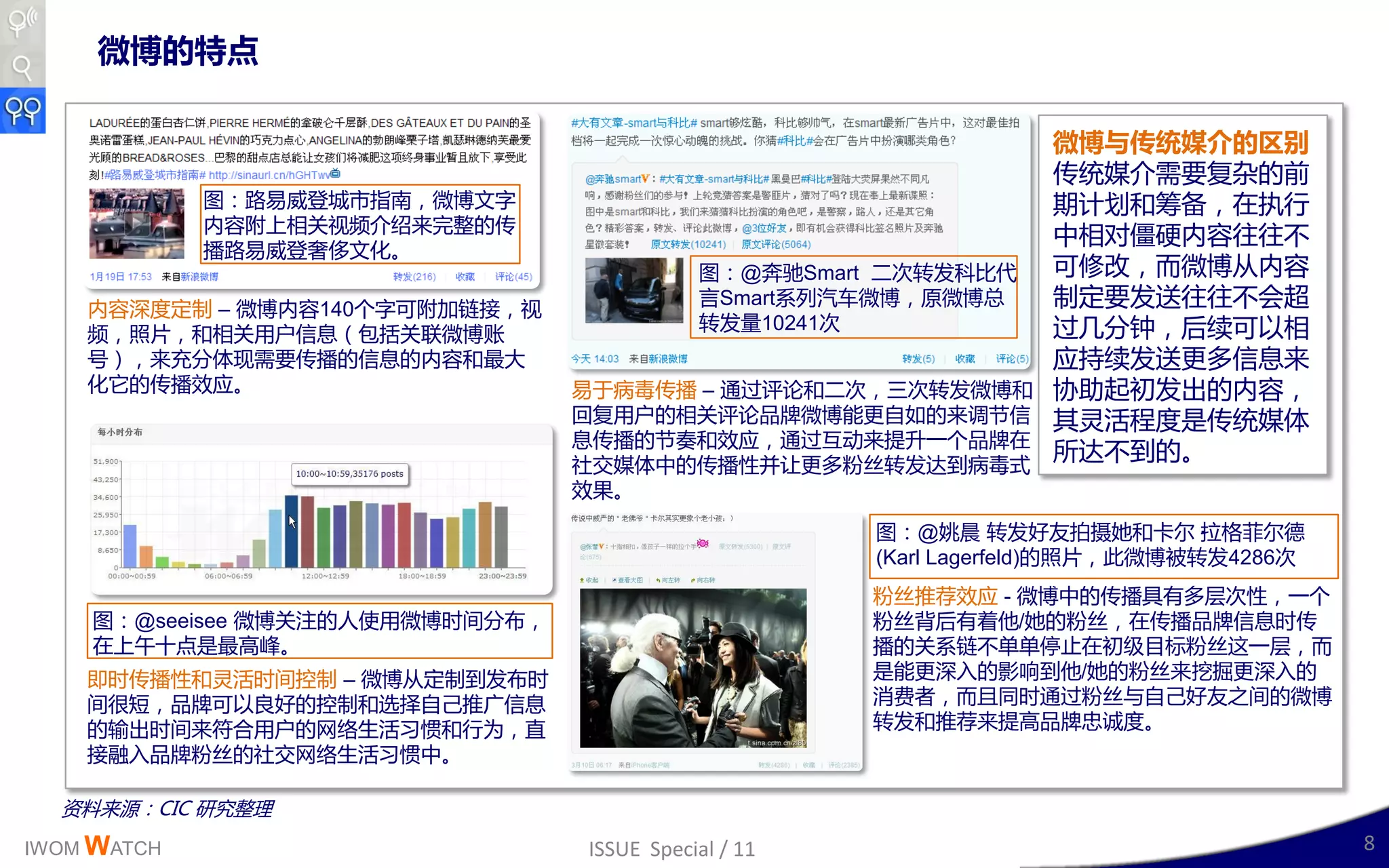Click the @张蕾 username
This screenshot has height=868, width=1389.
[x=589, y=546]
